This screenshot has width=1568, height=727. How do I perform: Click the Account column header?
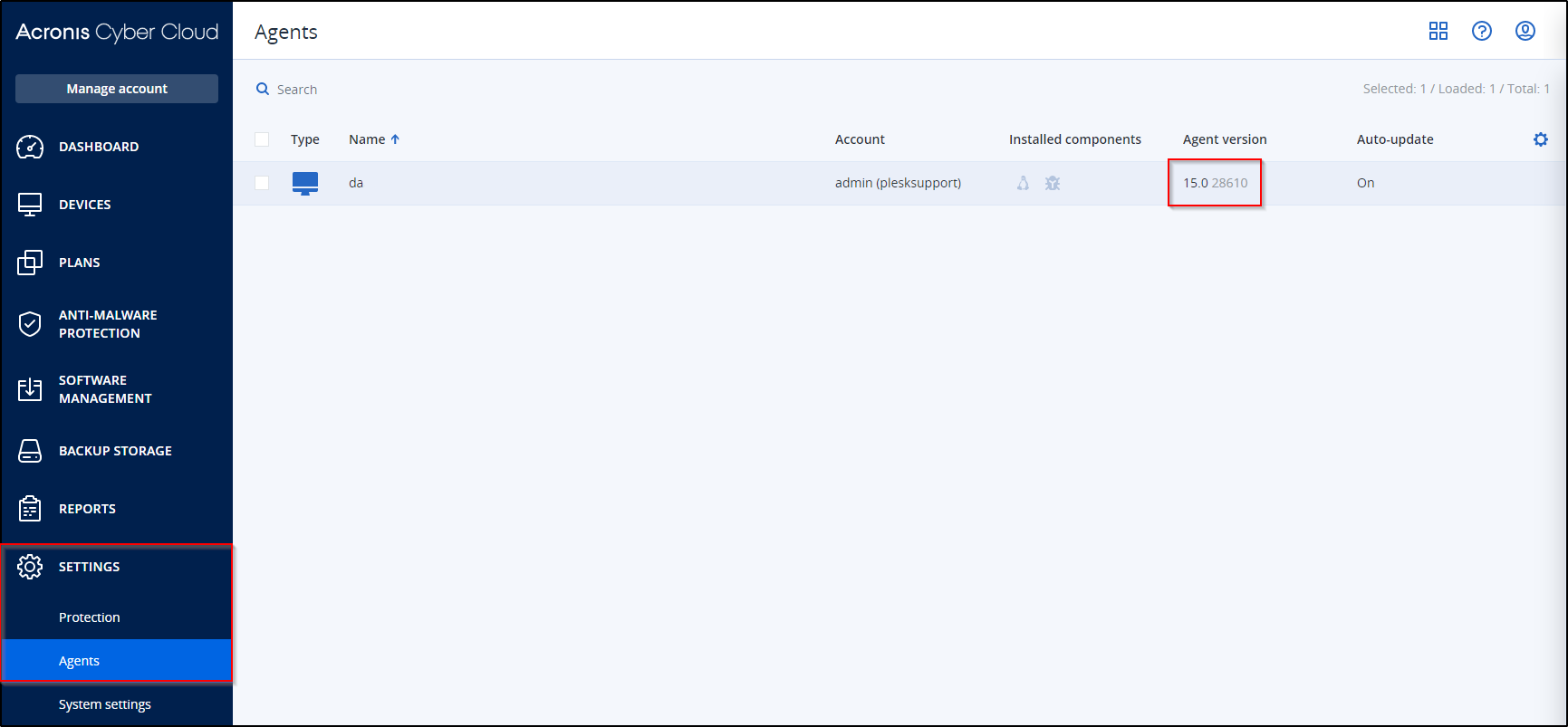click(860, 139)
